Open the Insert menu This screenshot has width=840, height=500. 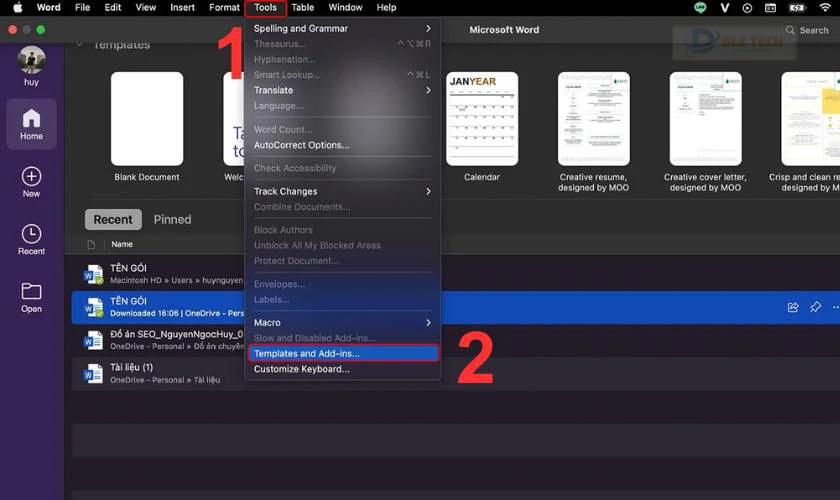[182, 8]
